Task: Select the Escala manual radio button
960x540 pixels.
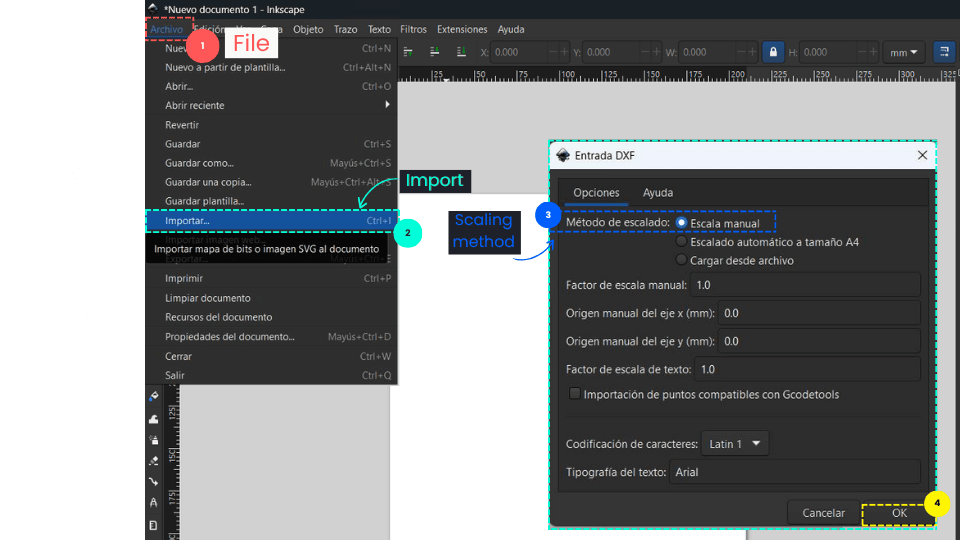Action: (x=682, y=223)
